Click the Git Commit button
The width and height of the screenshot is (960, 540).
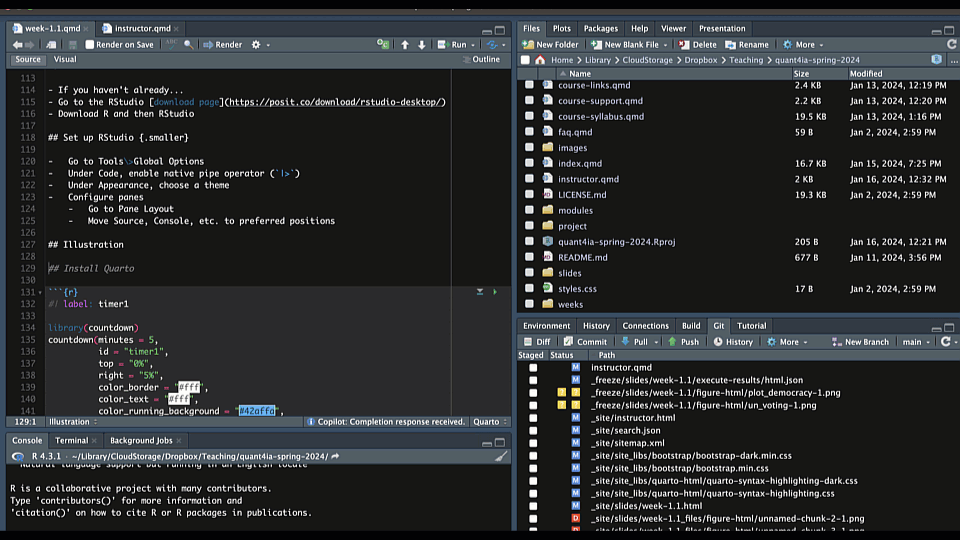pyautogui.click(x=585, y=342)
